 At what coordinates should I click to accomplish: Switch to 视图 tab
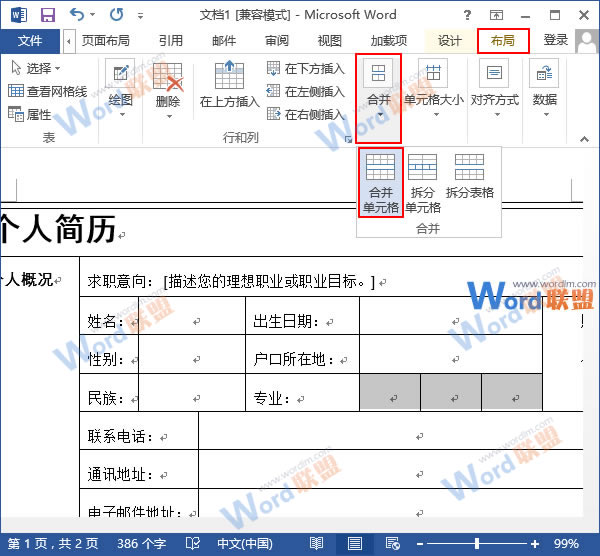pos(329,41)
